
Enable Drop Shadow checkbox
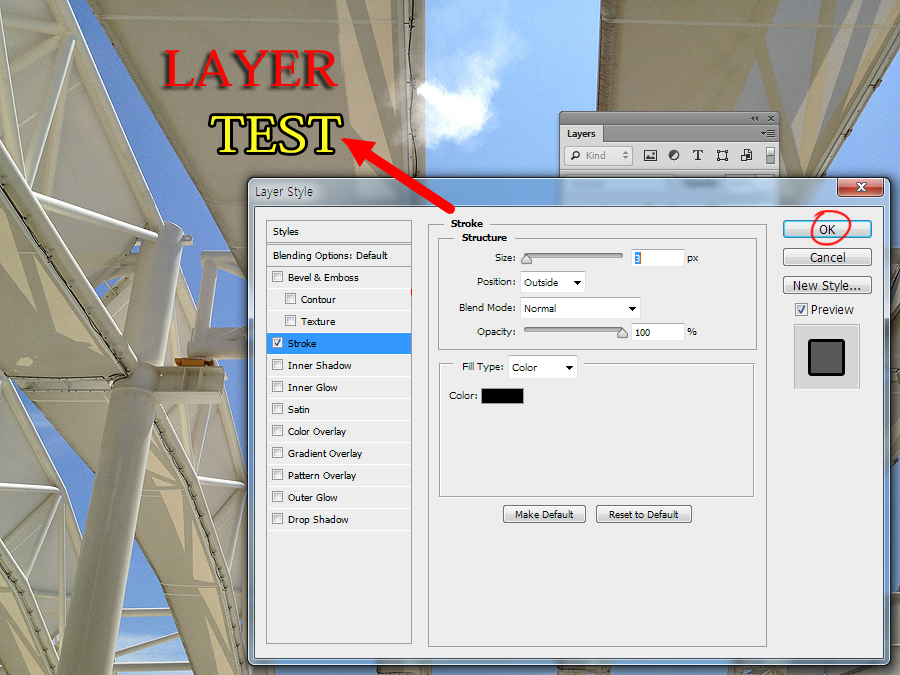[277, 519]
